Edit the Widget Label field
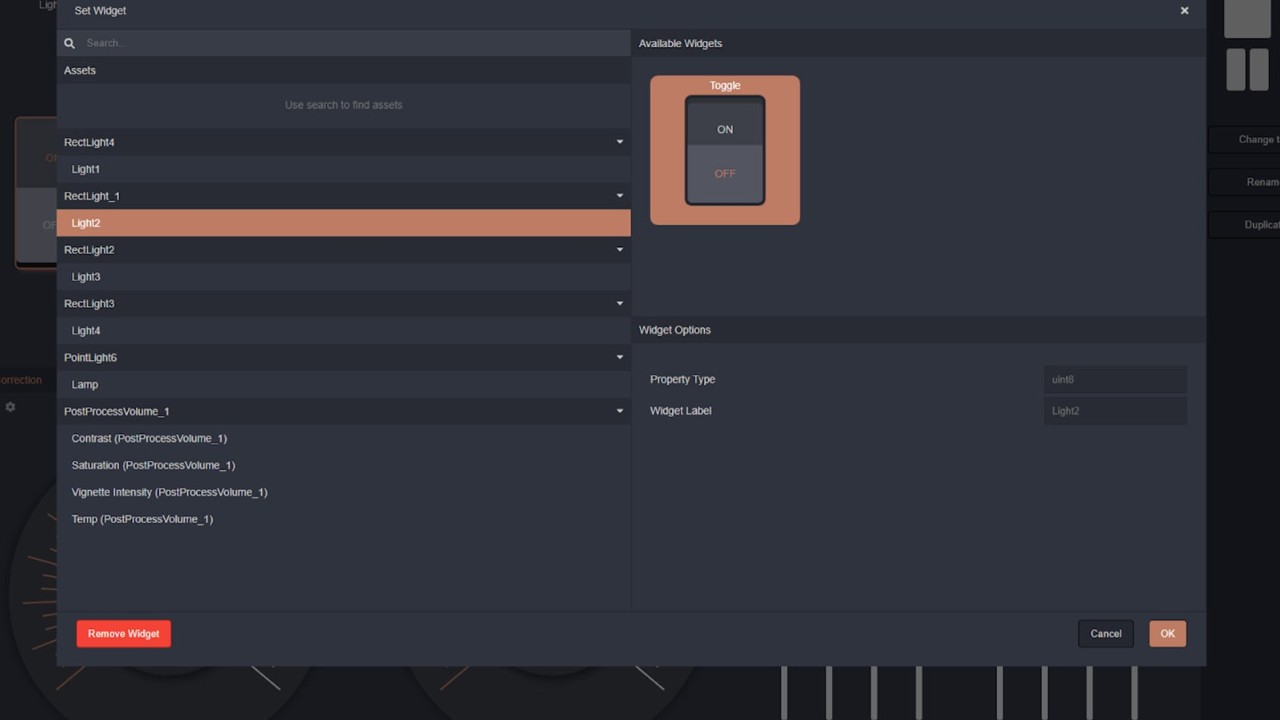This screenshot has width=1280, height=720. tap(1115, 411)
